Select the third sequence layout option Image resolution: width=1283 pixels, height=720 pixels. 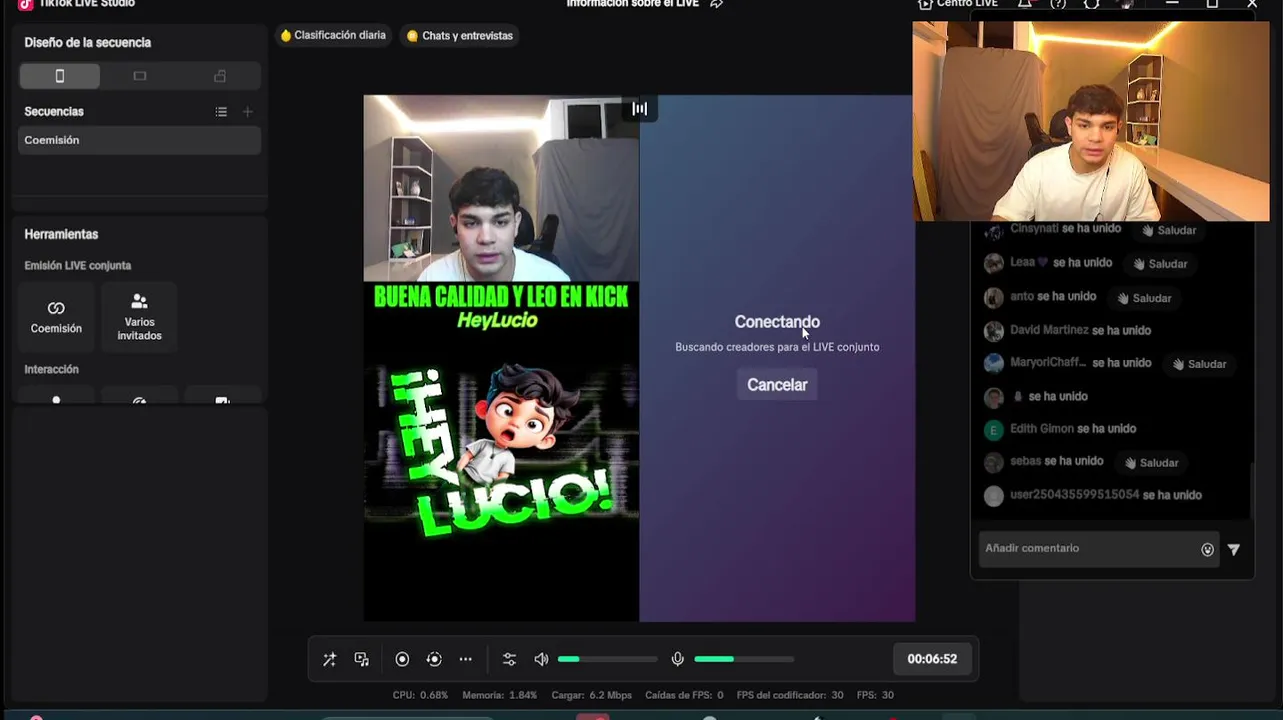pyautogui.click(x=220, y=76)
